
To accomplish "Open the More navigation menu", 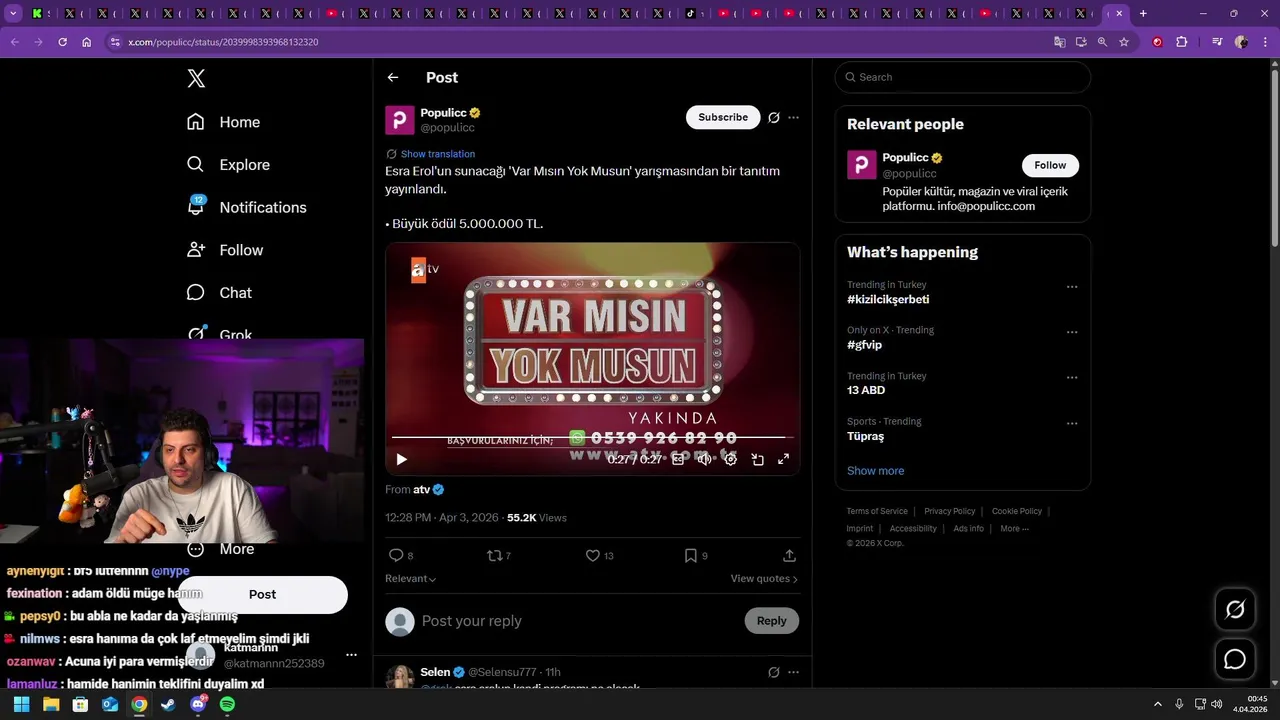I will pos(221,549).
